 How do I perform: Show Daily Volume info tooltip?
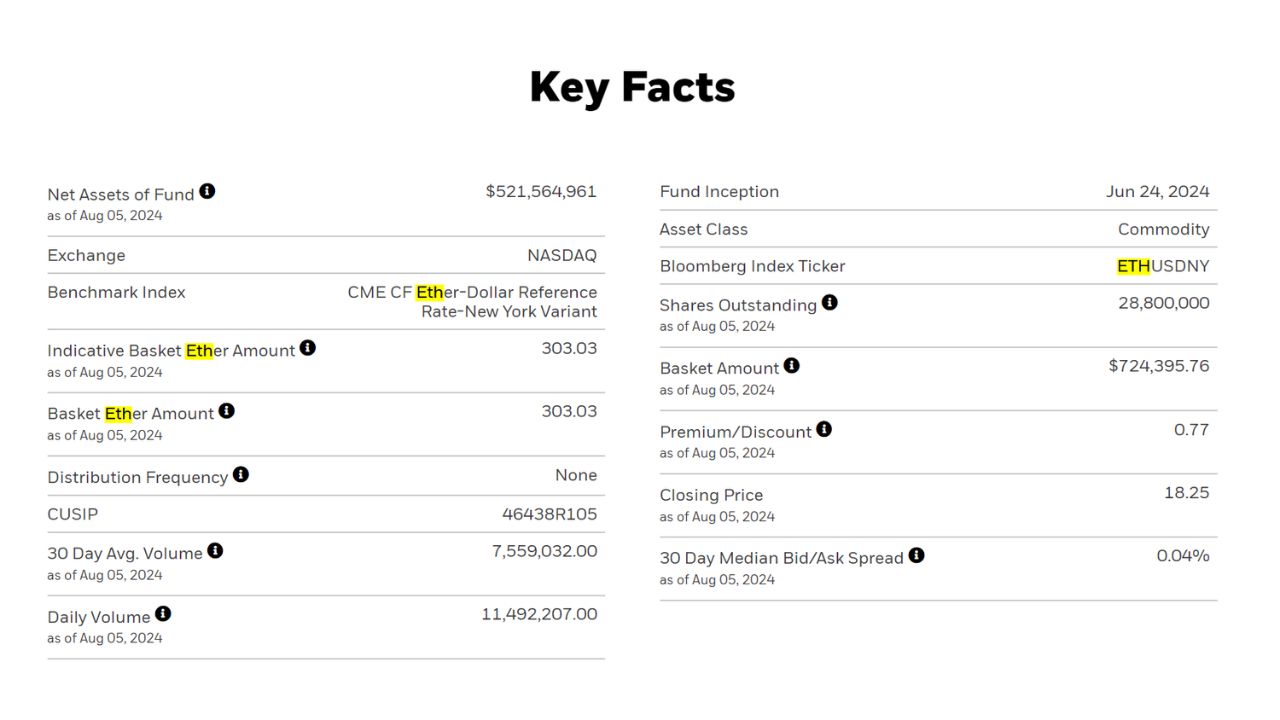(163, 614)
